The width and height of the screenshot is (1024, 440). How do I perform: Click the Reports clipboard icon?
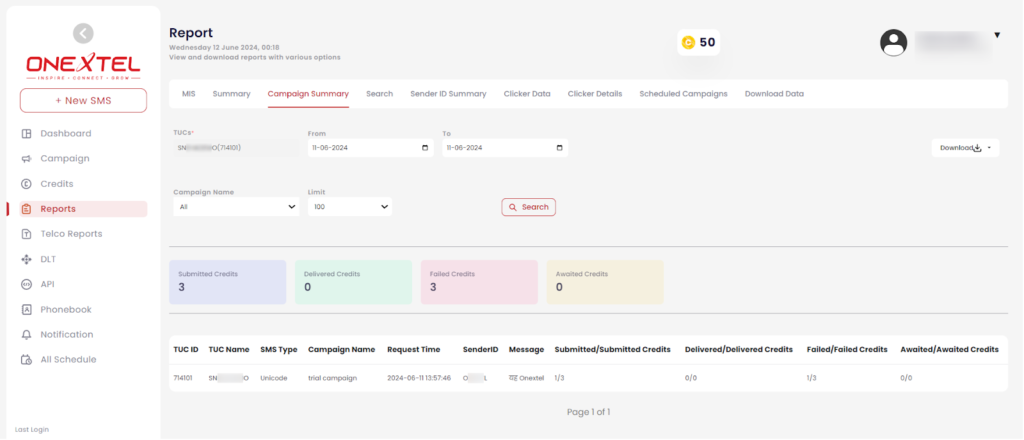(27, 209)
